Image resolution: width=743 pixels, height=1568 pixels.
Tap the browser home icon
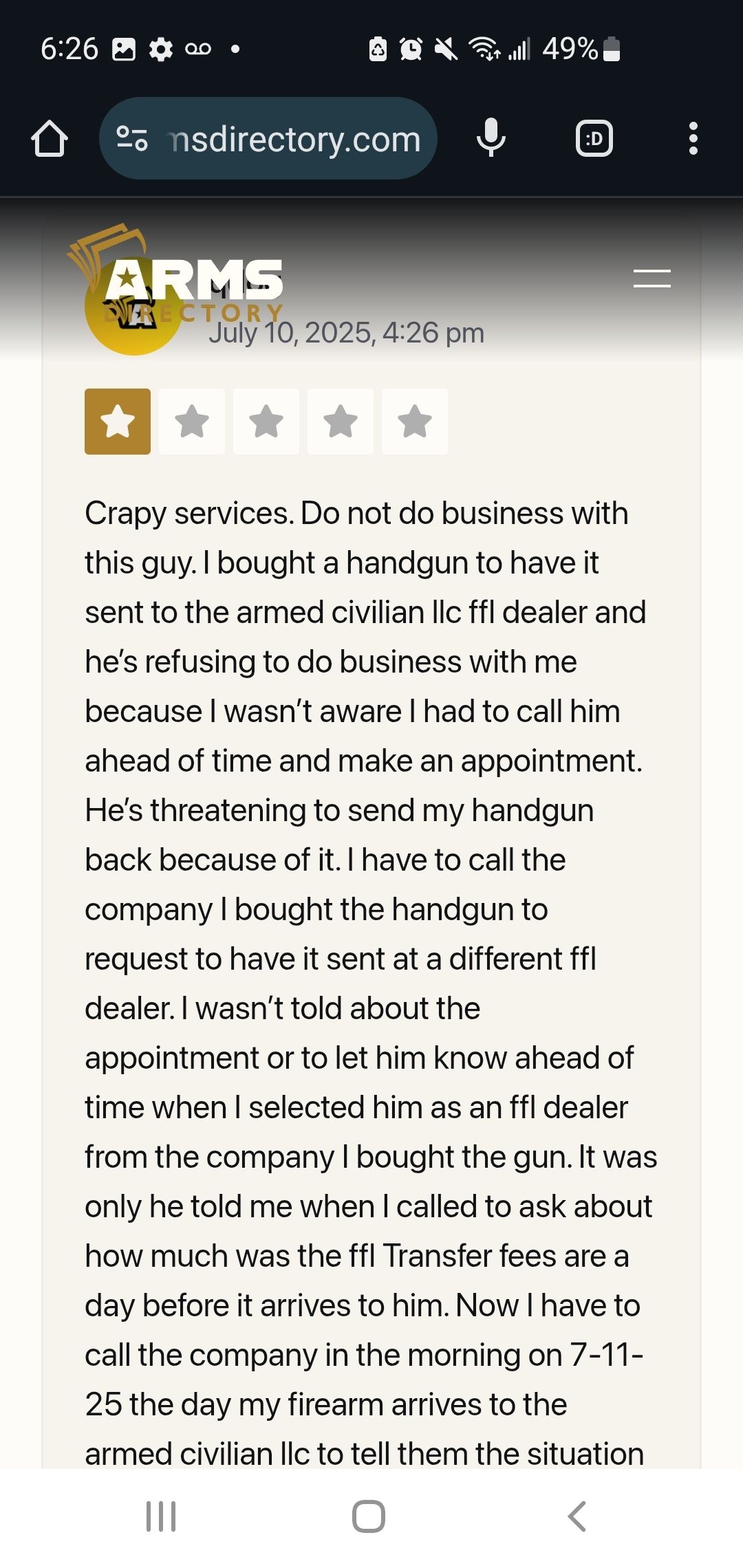[50, 139]
